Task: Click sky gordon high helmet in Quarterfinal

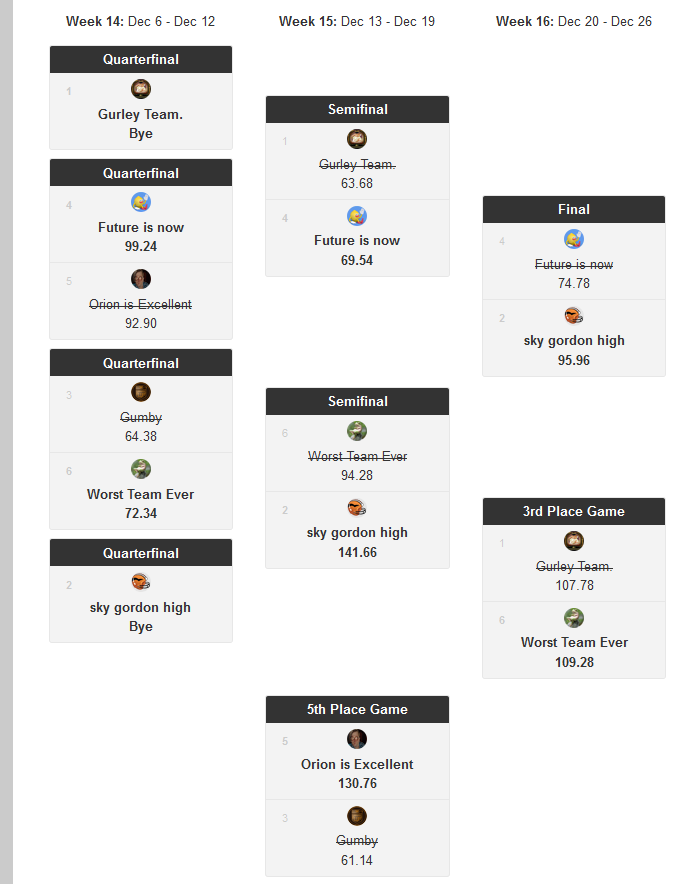Action: 141,582
